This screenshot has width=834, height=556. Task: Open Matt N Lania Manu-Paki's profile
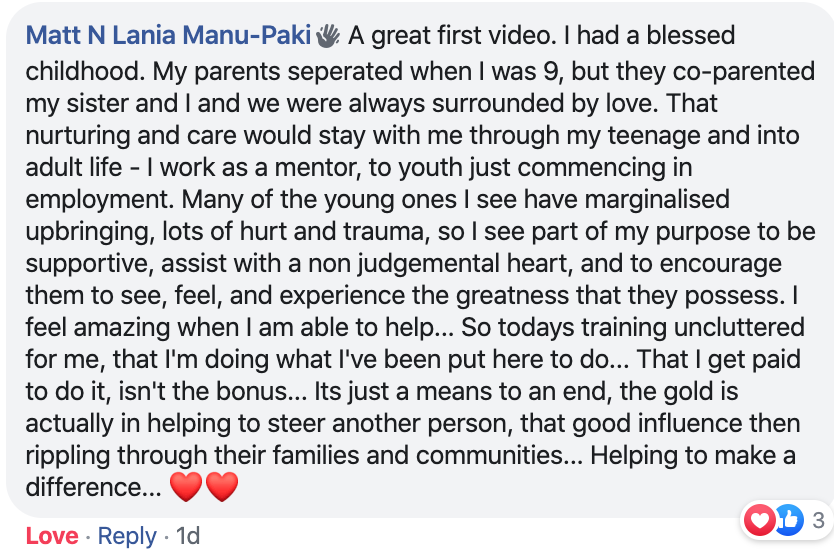point(168,36)
